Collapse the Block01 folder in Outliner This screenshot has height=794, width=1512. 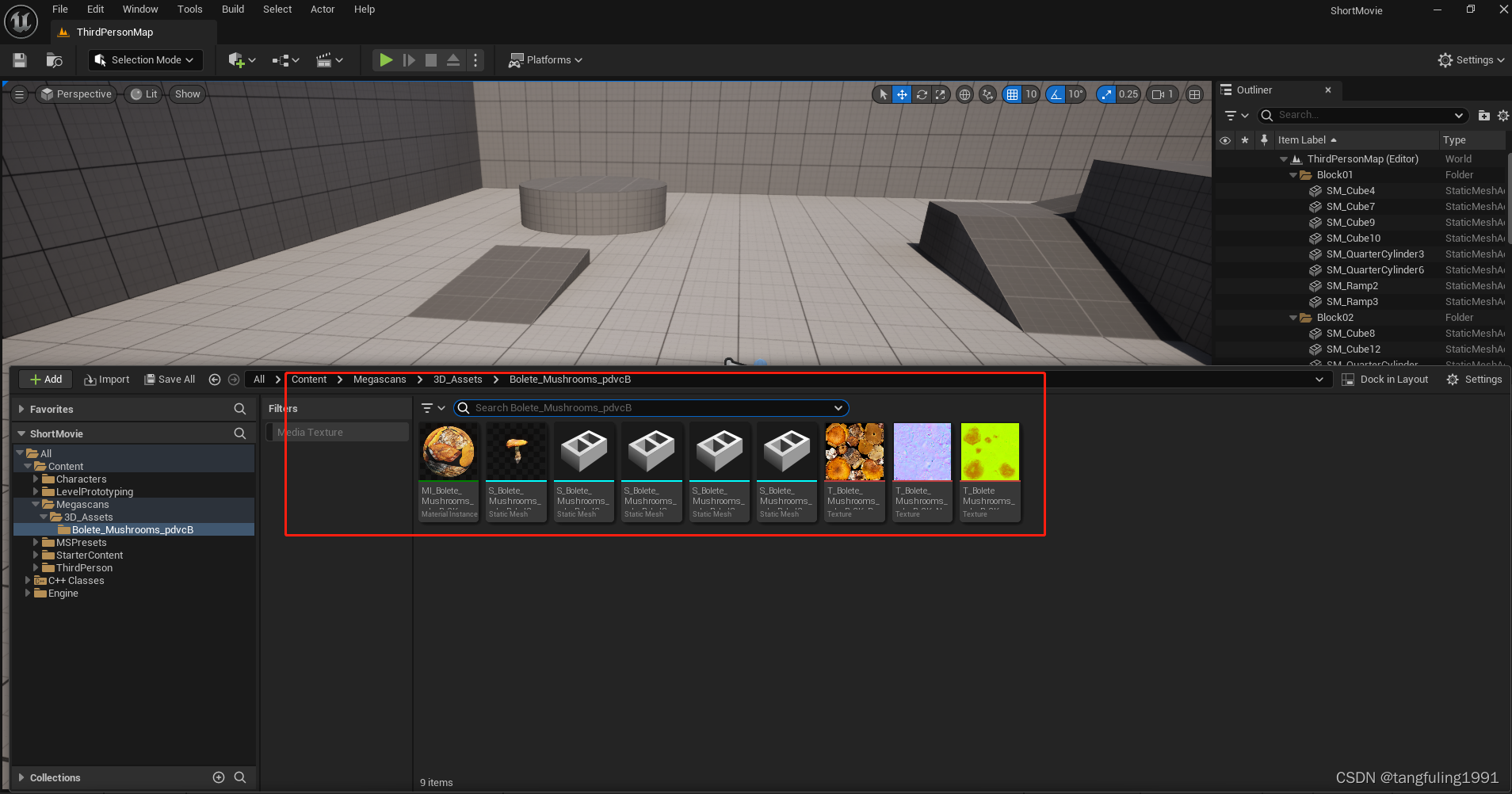pos(1293,175)
